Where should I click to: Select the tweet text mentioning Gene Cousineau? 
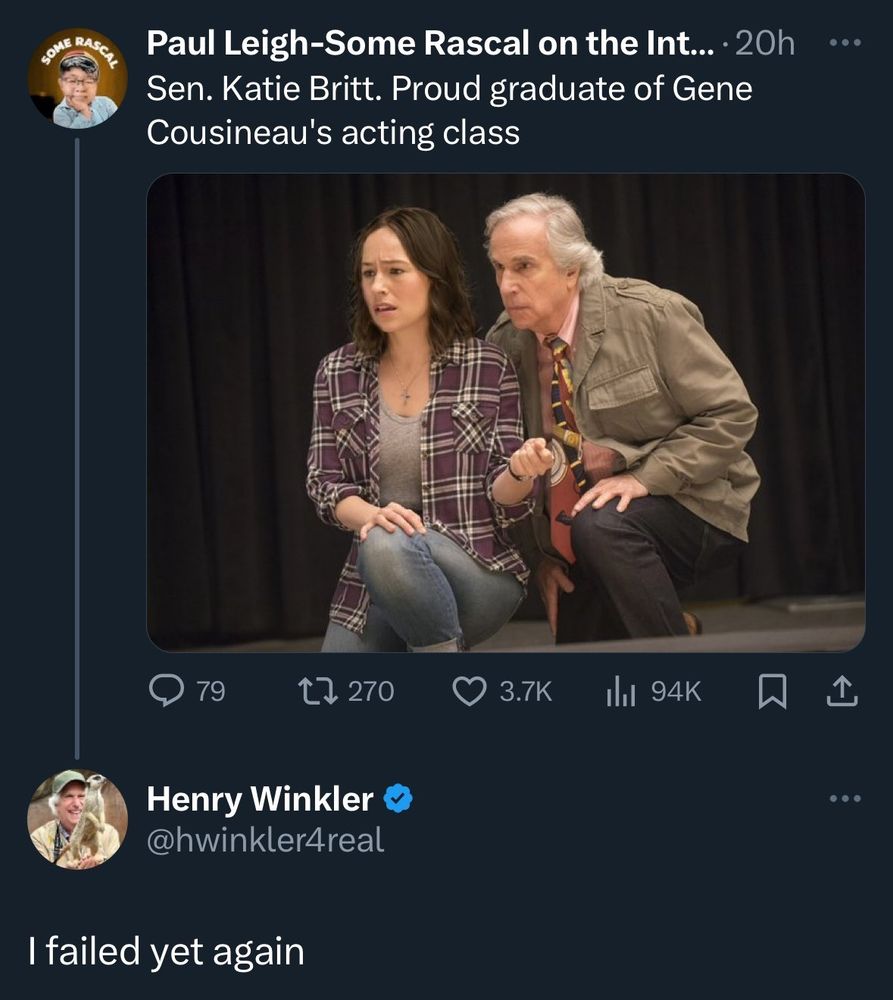448,110
